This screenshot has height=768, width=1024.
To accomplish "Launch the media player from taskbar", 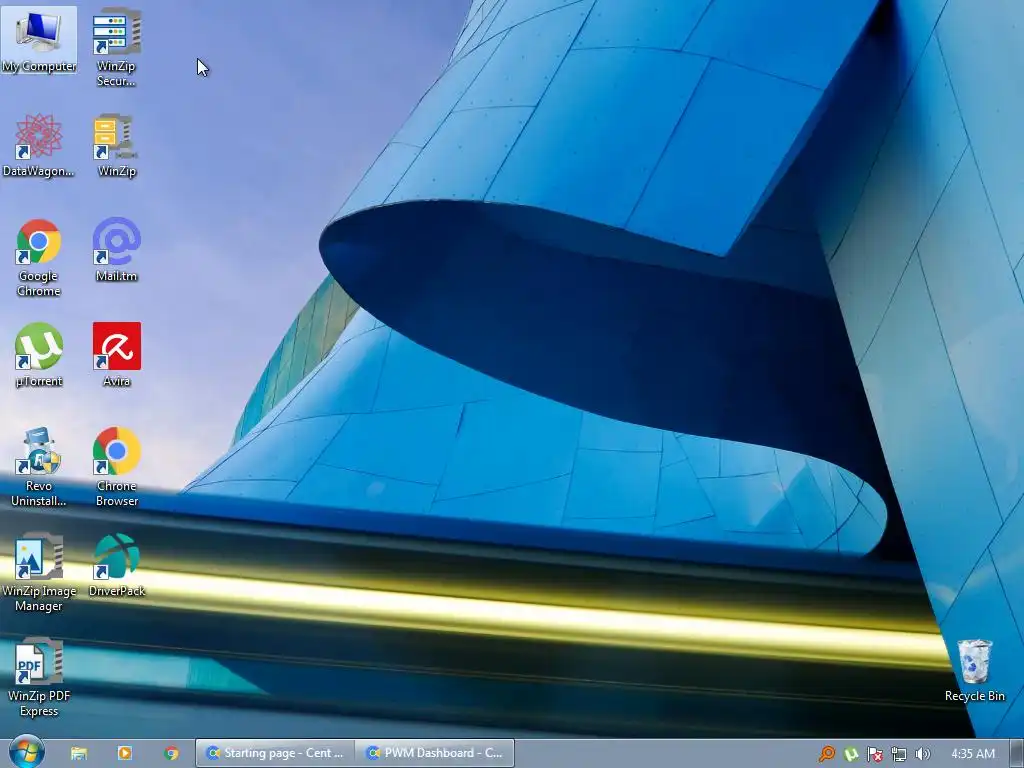I will (x=125, y=754).
